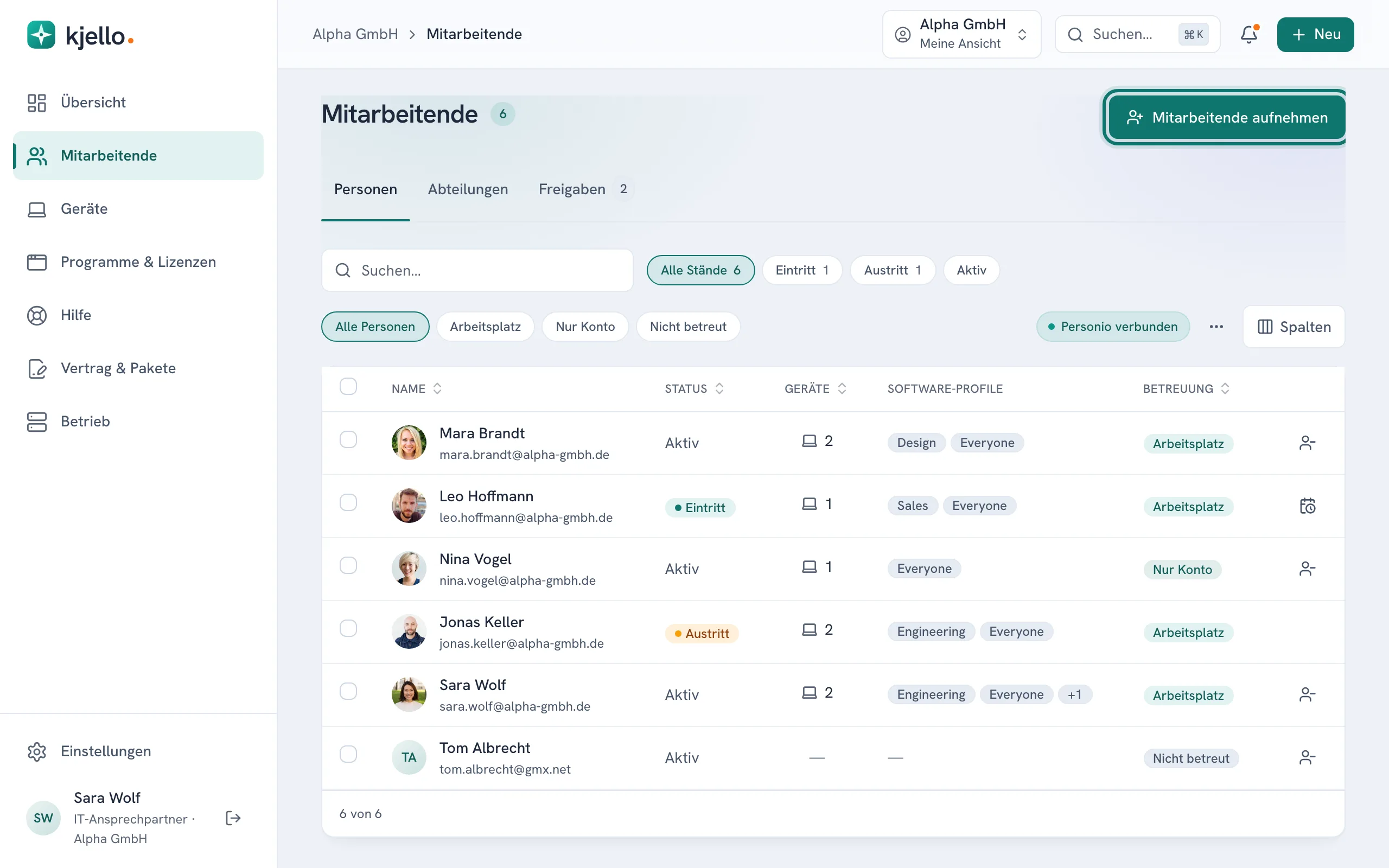
Task: Filter by Austritt status chip
Action: [893, 270]
